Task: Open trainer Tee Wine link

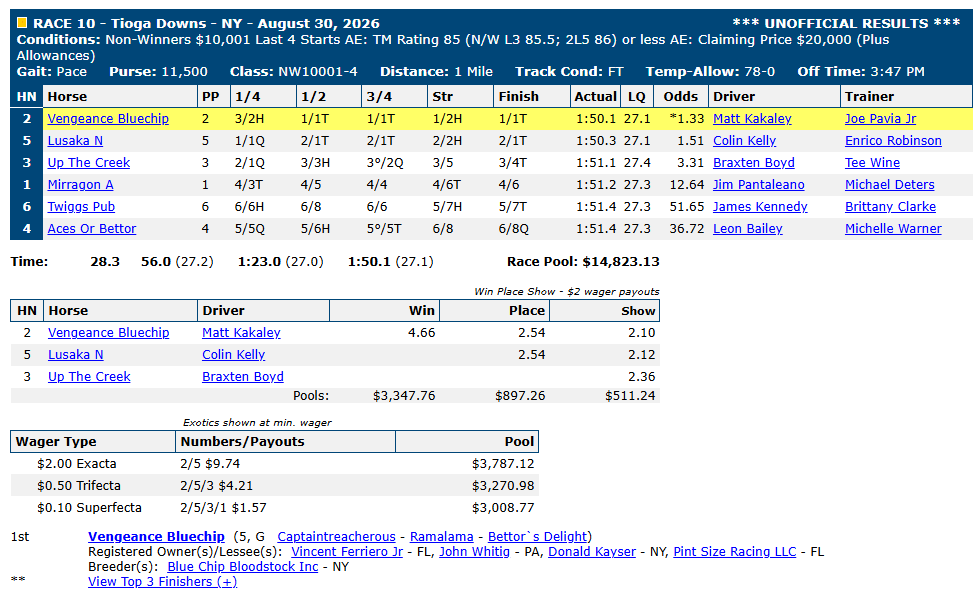Action: pos(872,163)
